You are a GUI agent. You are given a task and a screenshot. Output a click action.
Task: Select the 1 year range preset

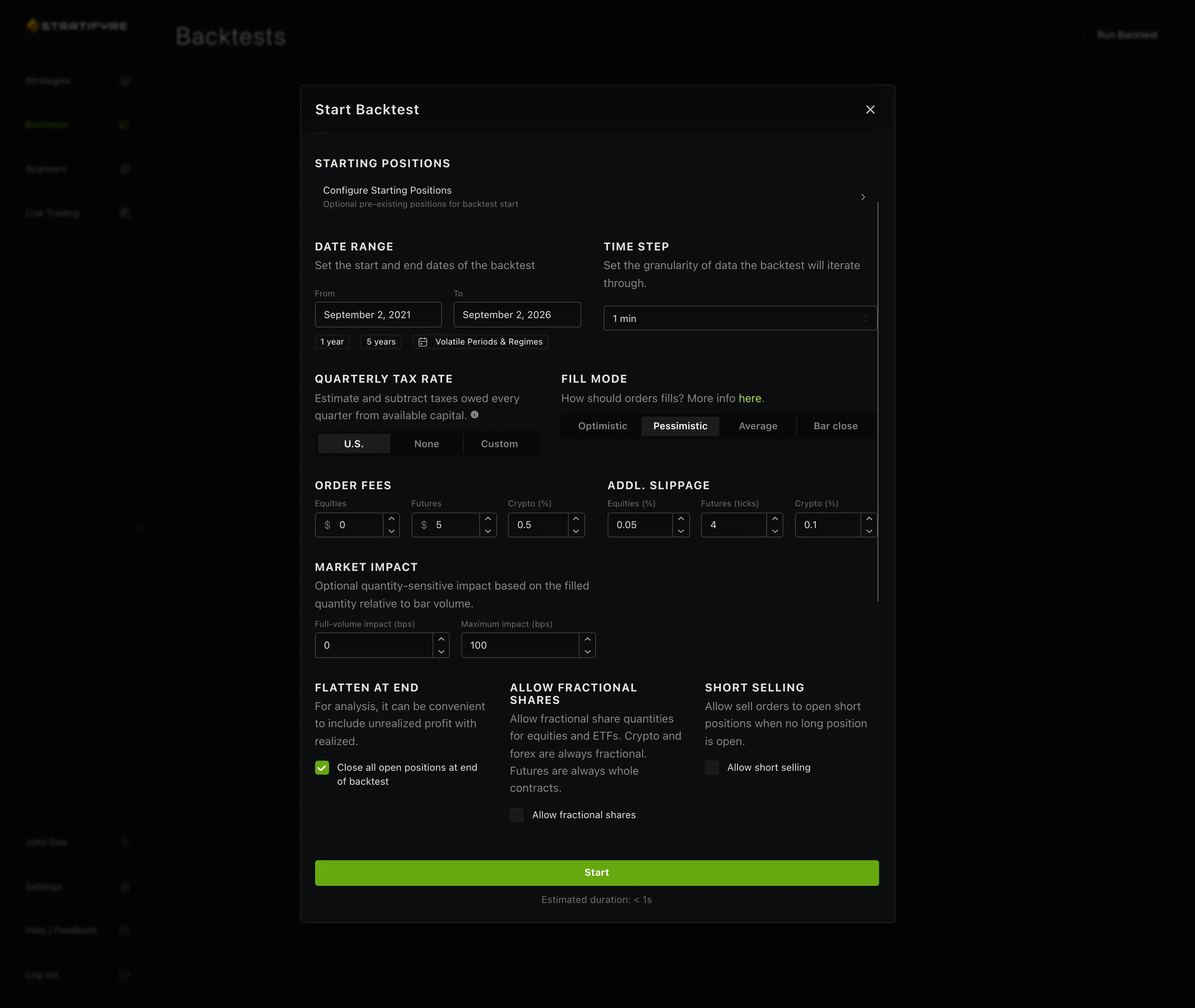(x=332, y=342)
